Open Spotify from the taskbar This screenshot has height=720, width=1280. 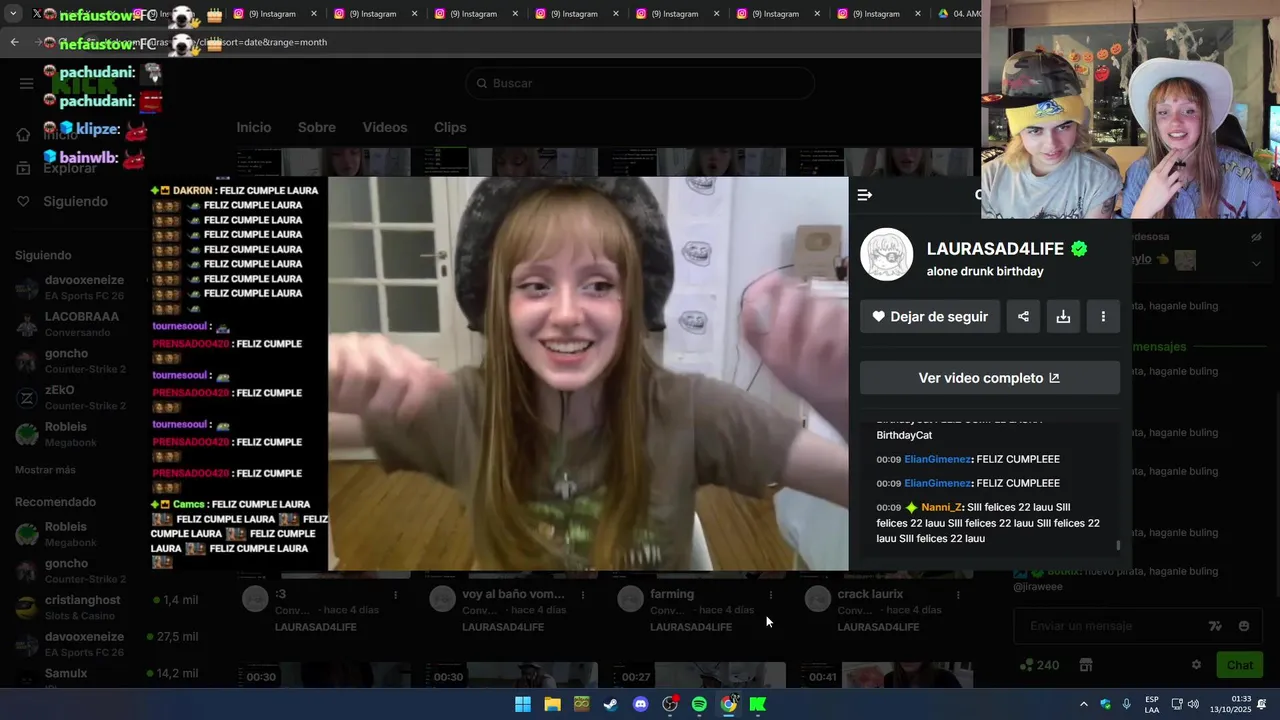pos(699,704)
